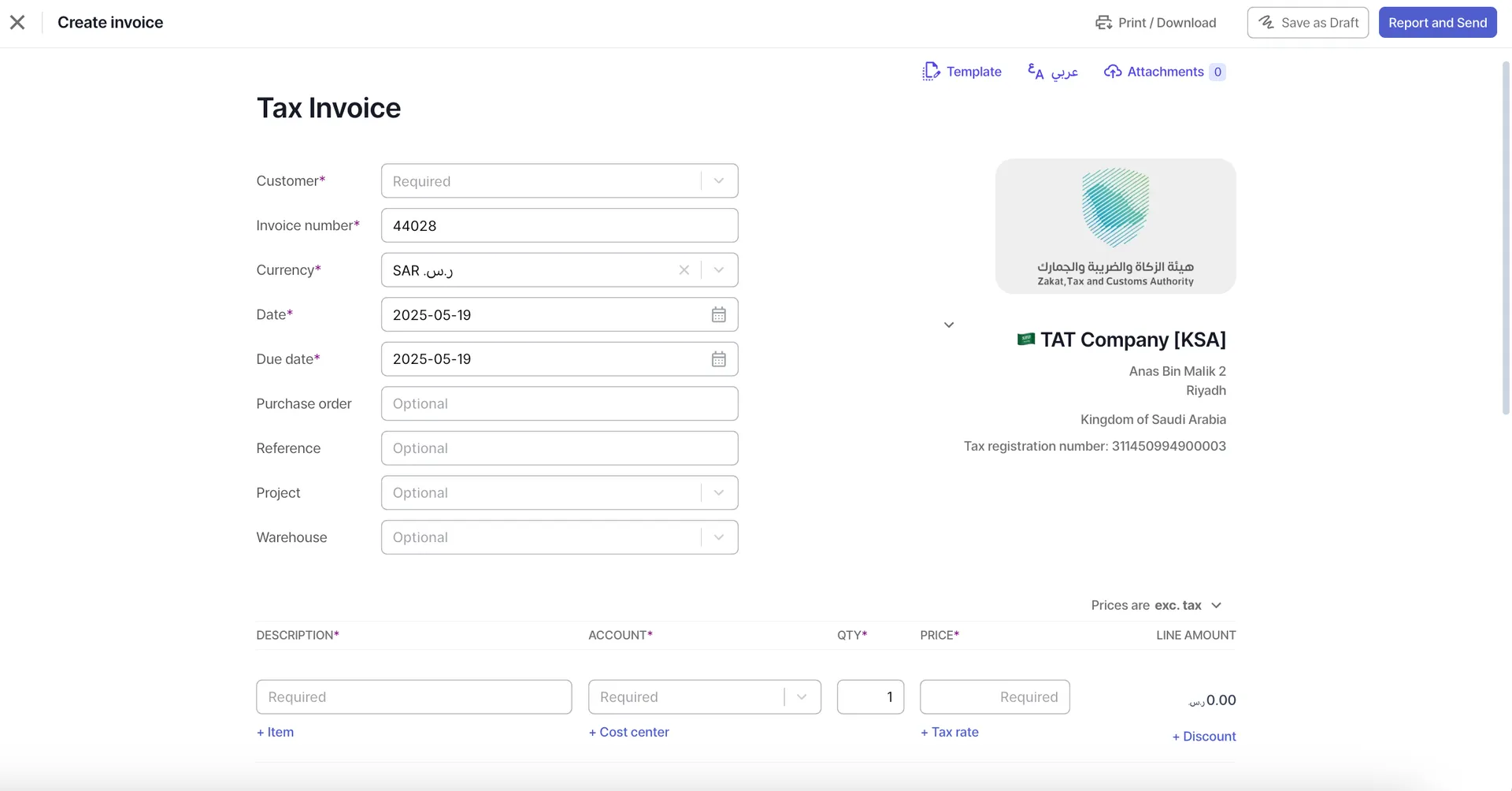Add a new line with + Item
This screenshot has height=791, width=1512.
click(274, 731)
